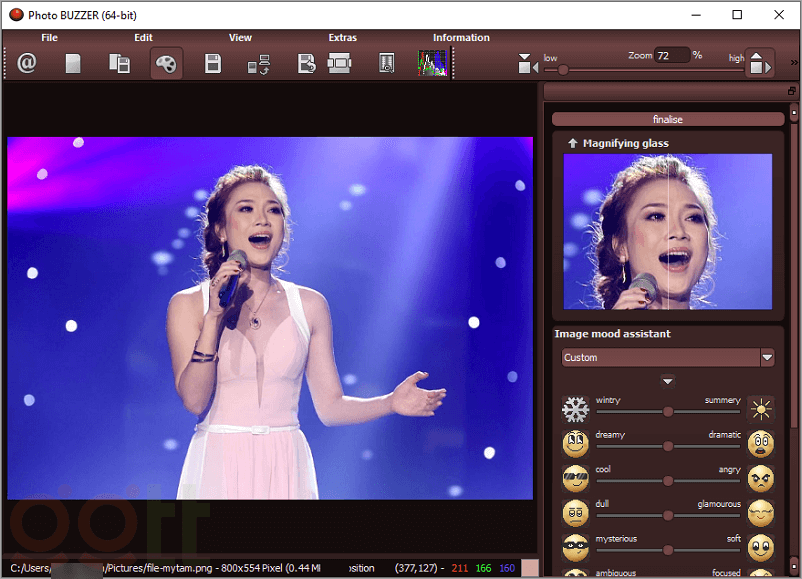Select the color palette tool icon

166,63
